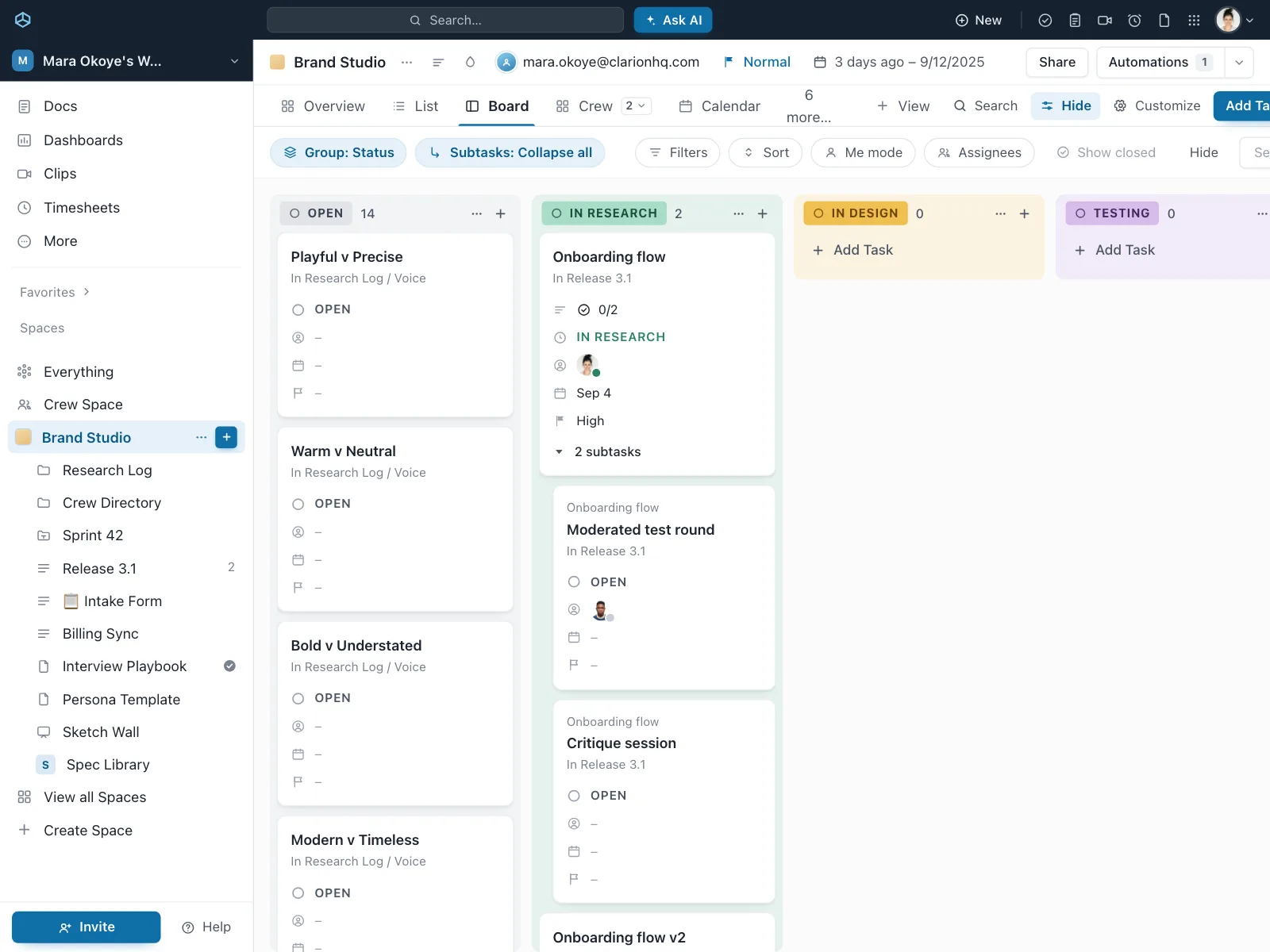The height and width of the screenshot is (952, 1270).
Task: Switch to the Calendar tab
Action: coord(719,106)
